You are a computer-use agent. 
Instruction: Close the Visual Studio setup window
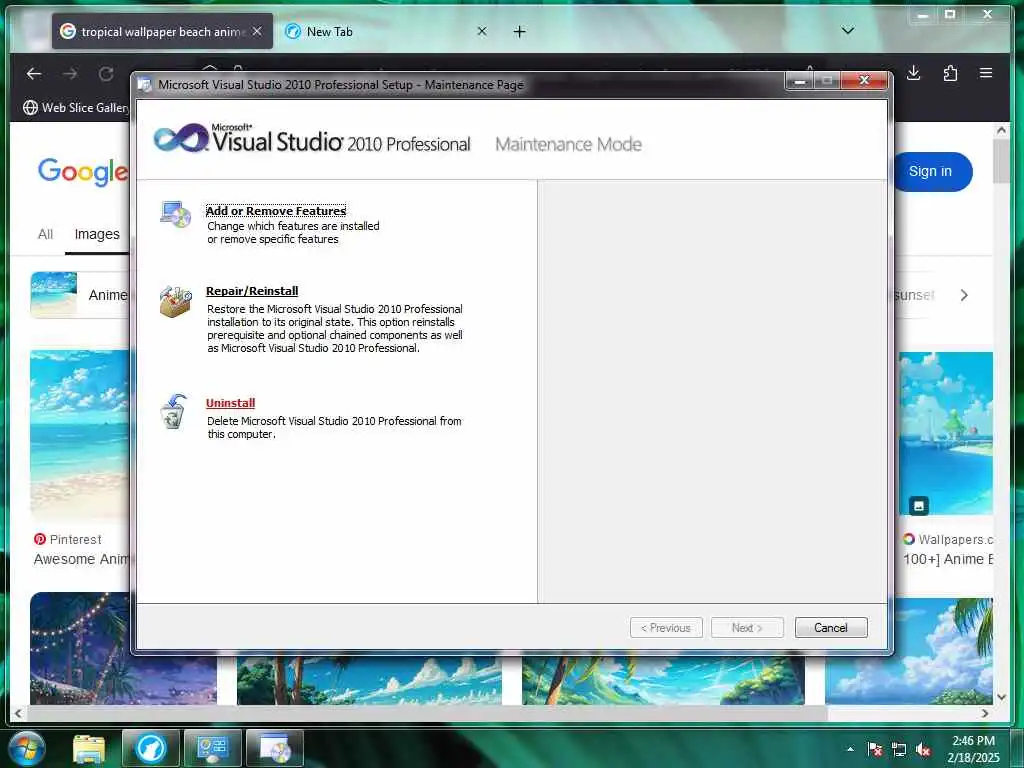(x=865, y=80)
